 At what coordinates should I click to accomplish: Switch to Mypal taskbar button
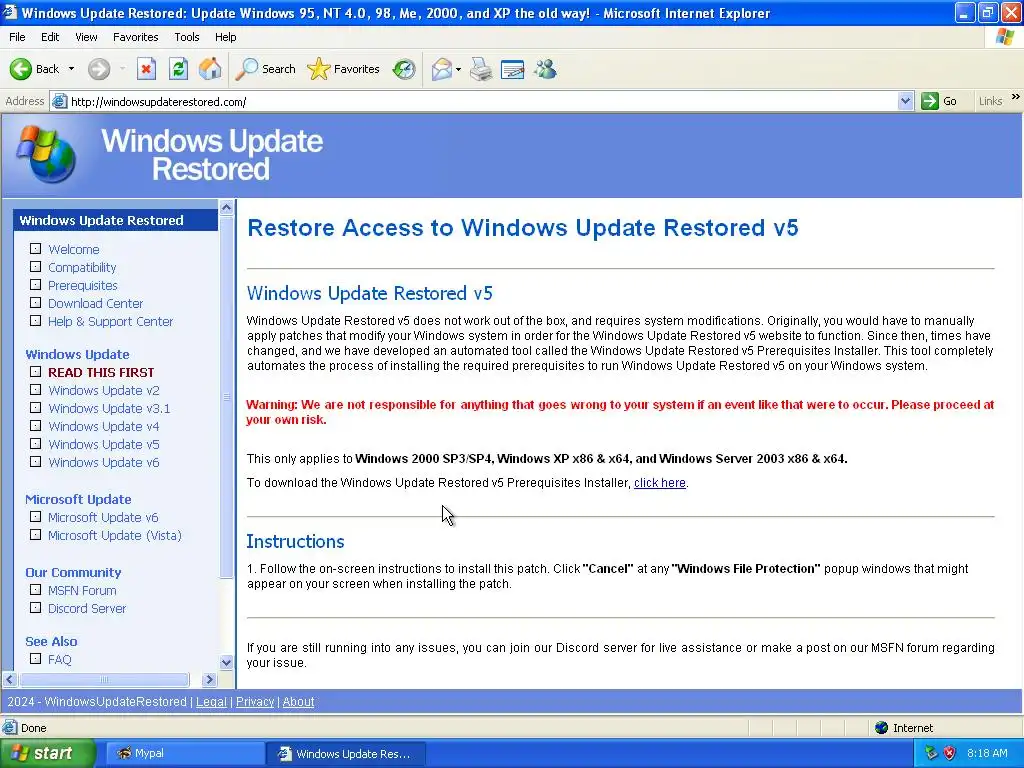184,753
